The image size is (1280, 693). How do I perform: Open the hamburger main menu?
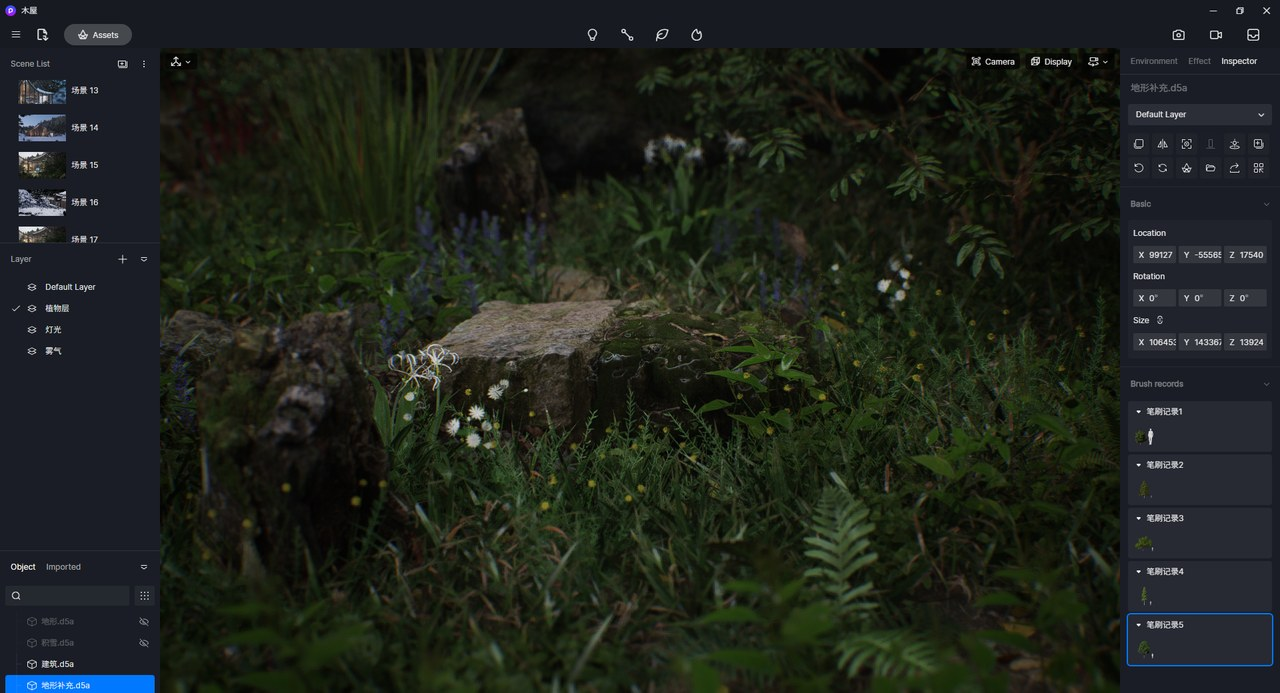(x=16, y=35)
